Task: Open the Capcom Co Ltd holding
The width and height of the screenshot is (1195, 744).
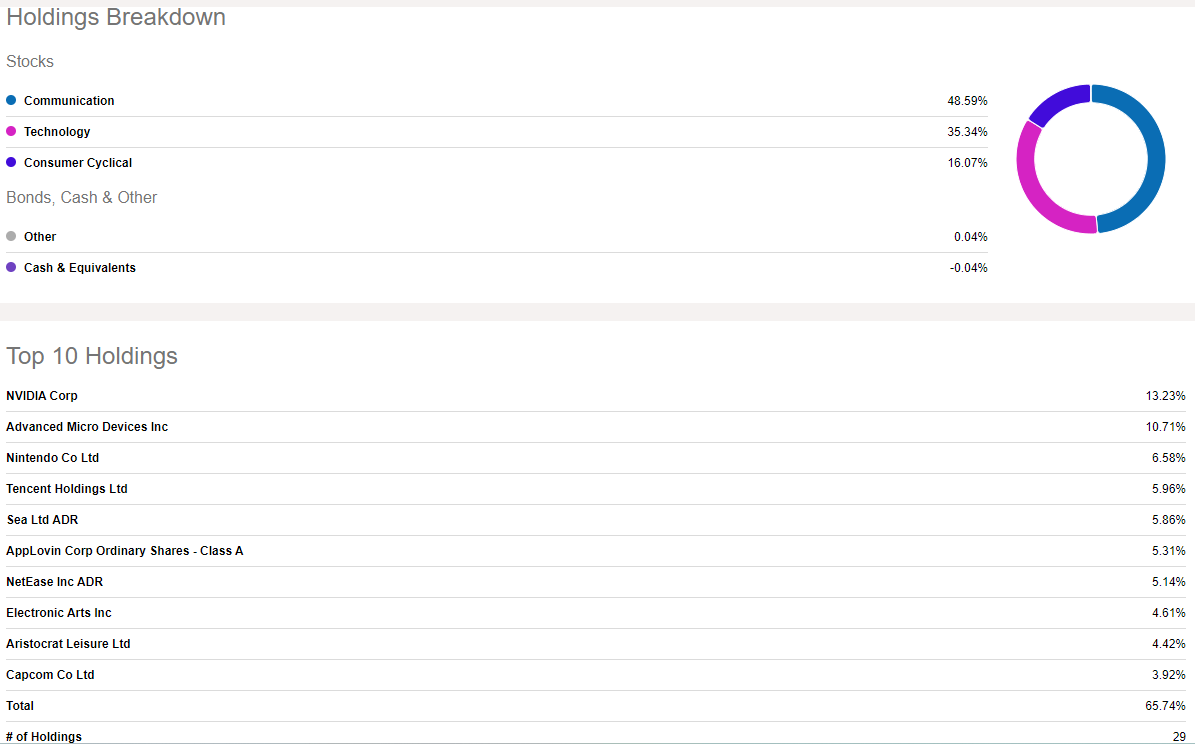Action: pos(50,675)
